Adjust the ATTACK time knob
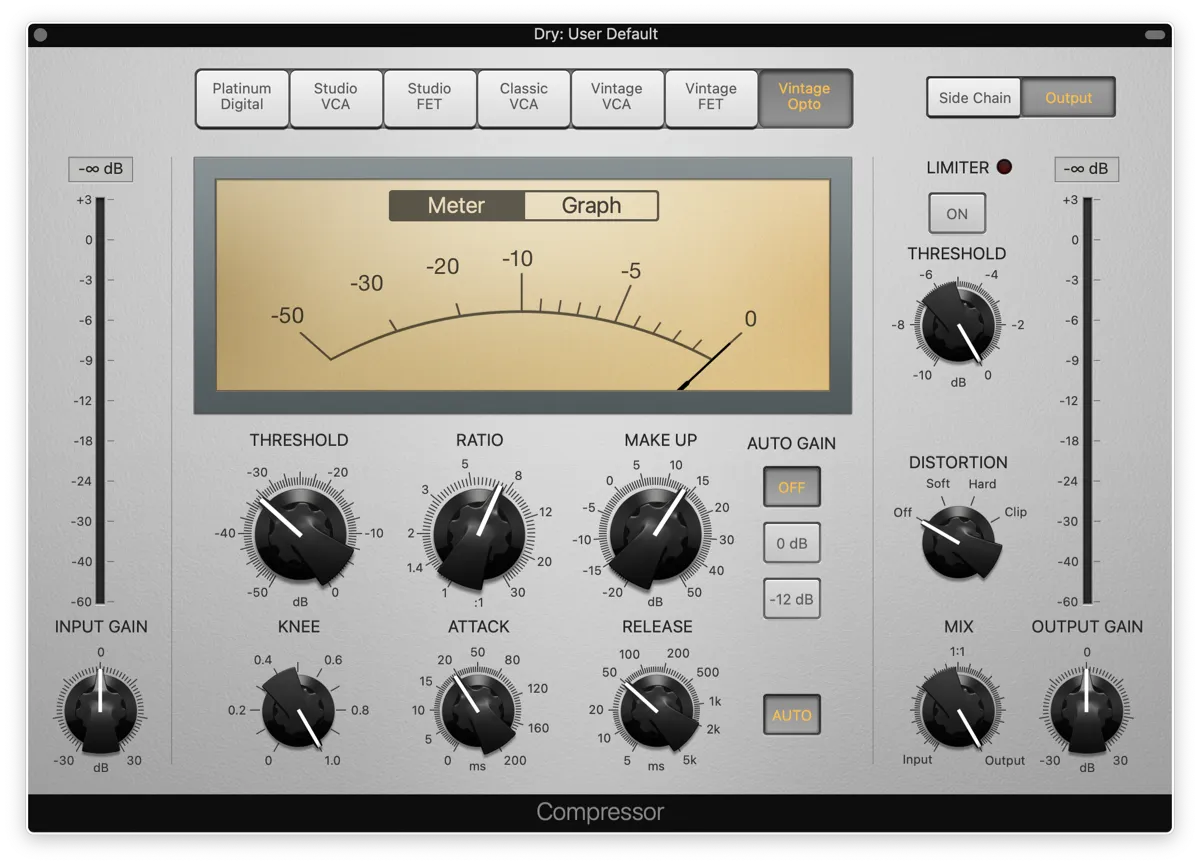This screenshot has width=1200, height=865. pyautogui.click(x=478, y=712)
